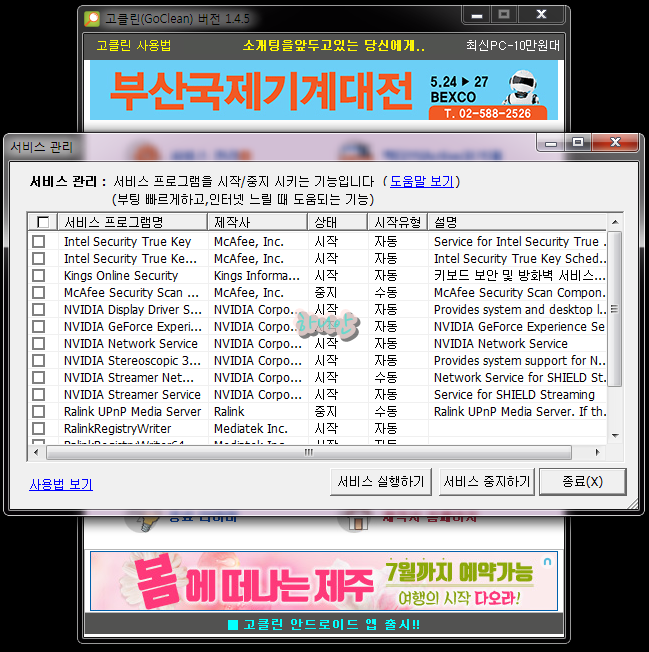Tick the checkbox for NVIDIA Display Driver S...
Viewport: 649px width, 652px height.
click(x=39, y=310)
